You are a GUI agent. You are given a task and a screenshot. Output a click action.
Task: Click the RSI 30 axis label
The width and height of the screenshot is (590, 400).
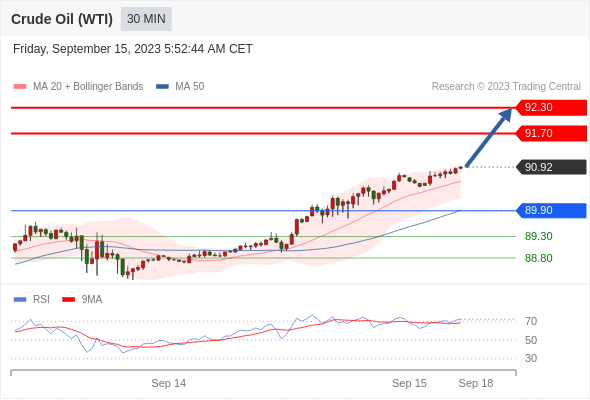(x=531, y=358)
